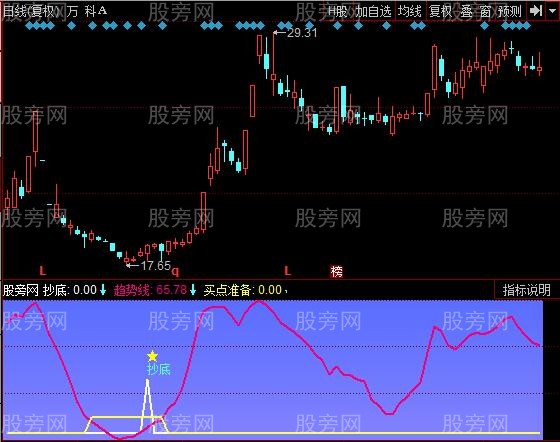Click the 加自选 button
The image size is (560, 442).
(x=373, y=11)
